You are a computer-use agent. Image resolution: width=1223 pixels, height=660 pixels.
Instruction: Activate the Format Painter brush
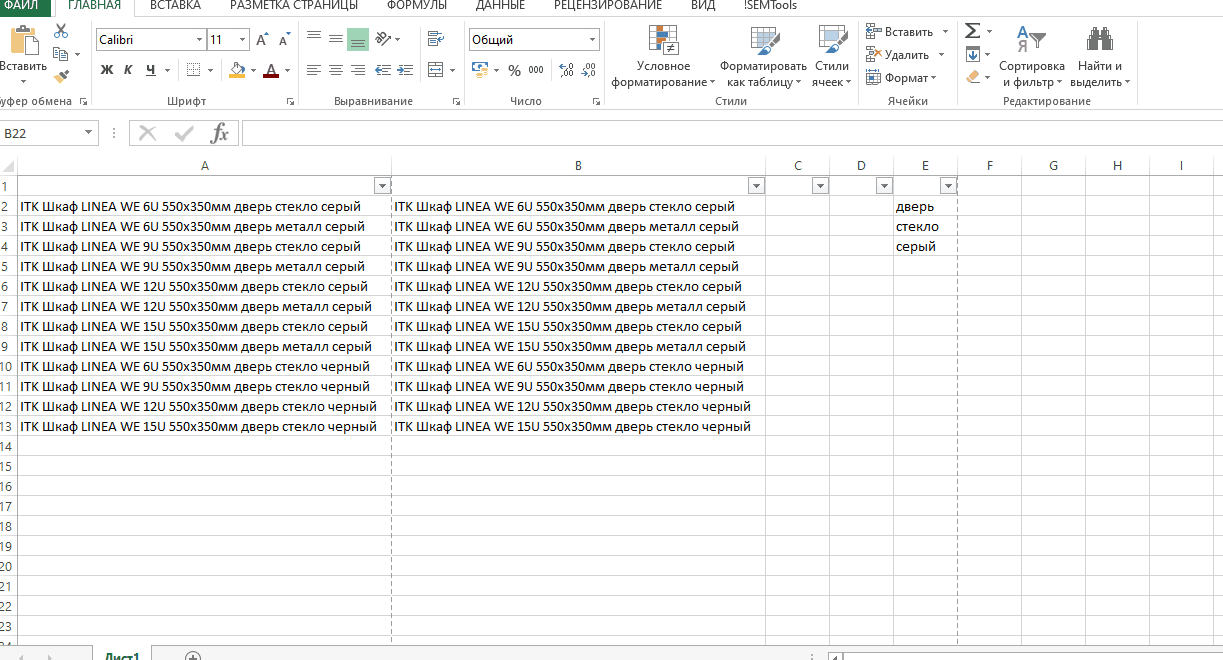(61, 76)
